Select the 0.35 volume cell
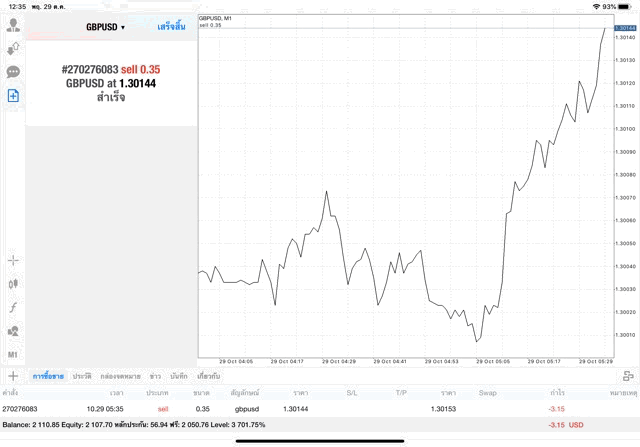Screen dimensions: 640x447 (202, 409)
